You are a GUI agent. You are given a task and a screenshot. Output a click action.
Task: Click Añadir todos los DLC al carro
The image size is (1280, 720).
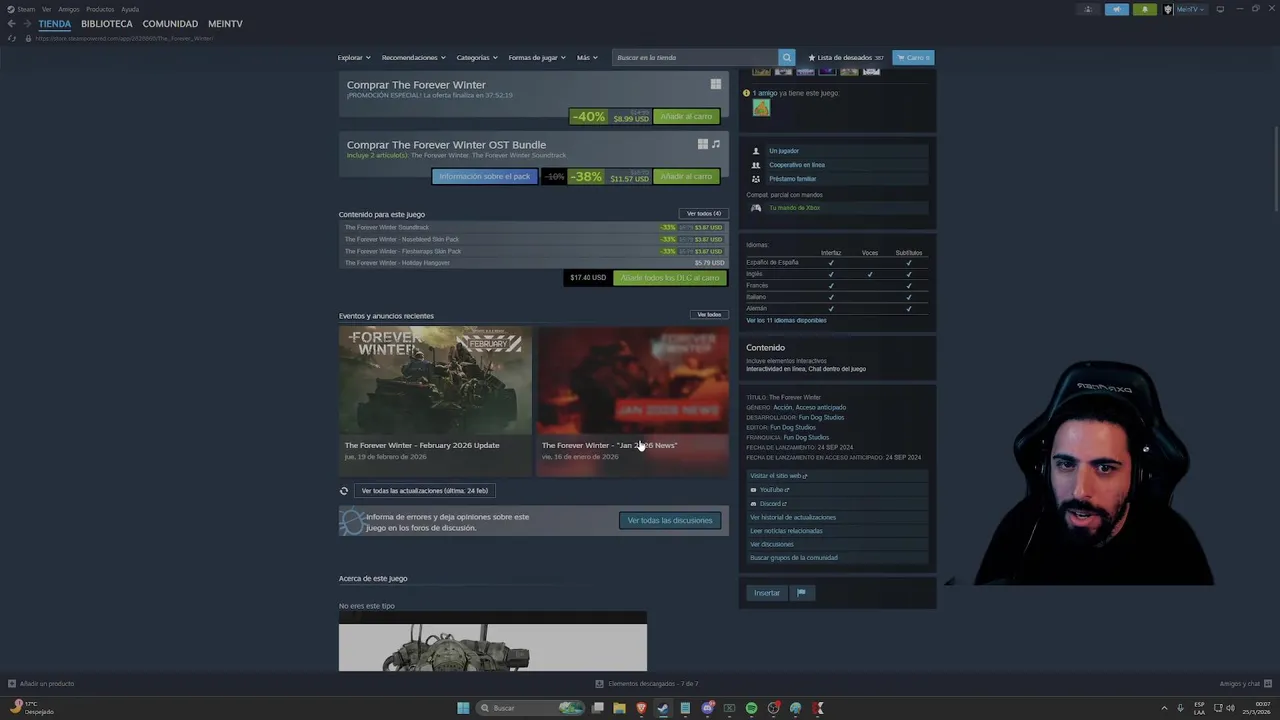click(669, 278)
